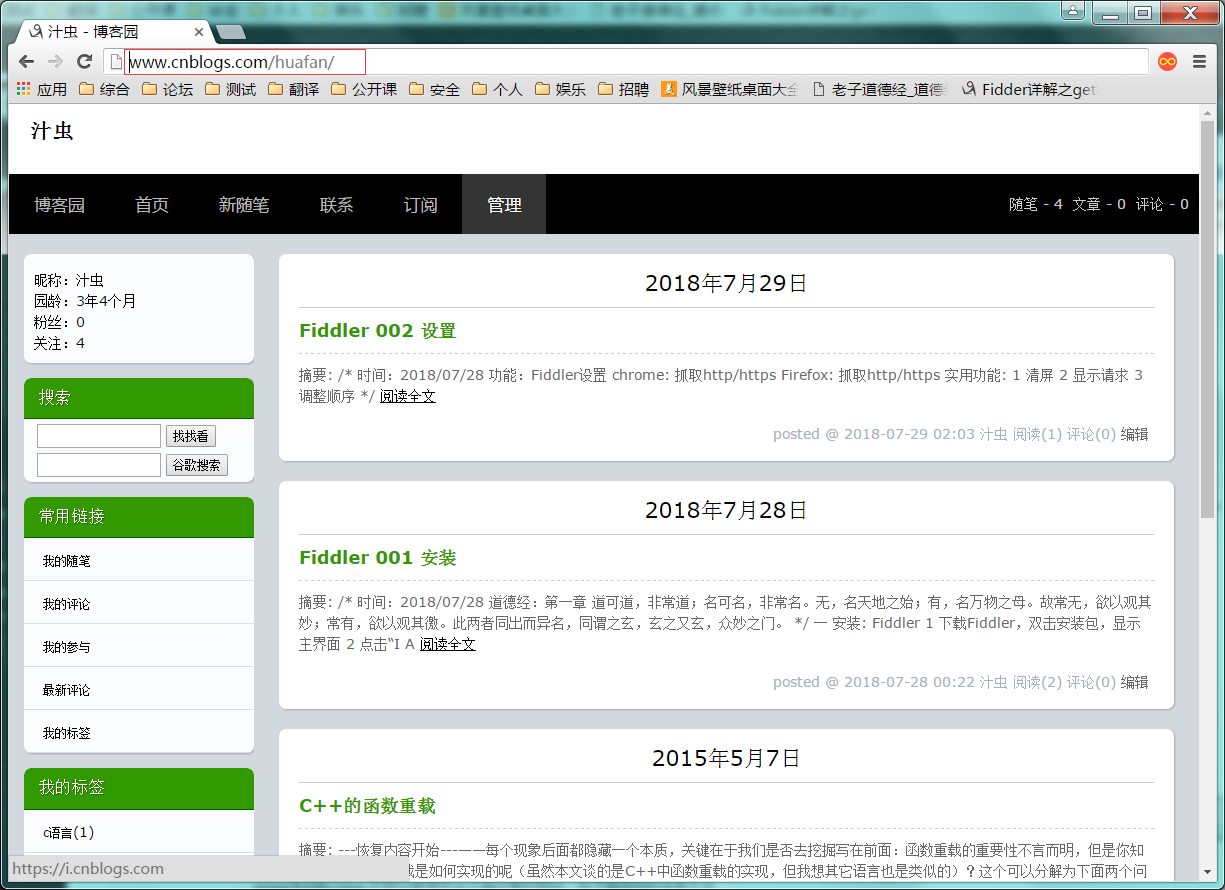Image resolution: width=1225 pixels, height=890 pixels.
Task: Open a new tab next to 博客园 tab
Action: click(231, 32)
